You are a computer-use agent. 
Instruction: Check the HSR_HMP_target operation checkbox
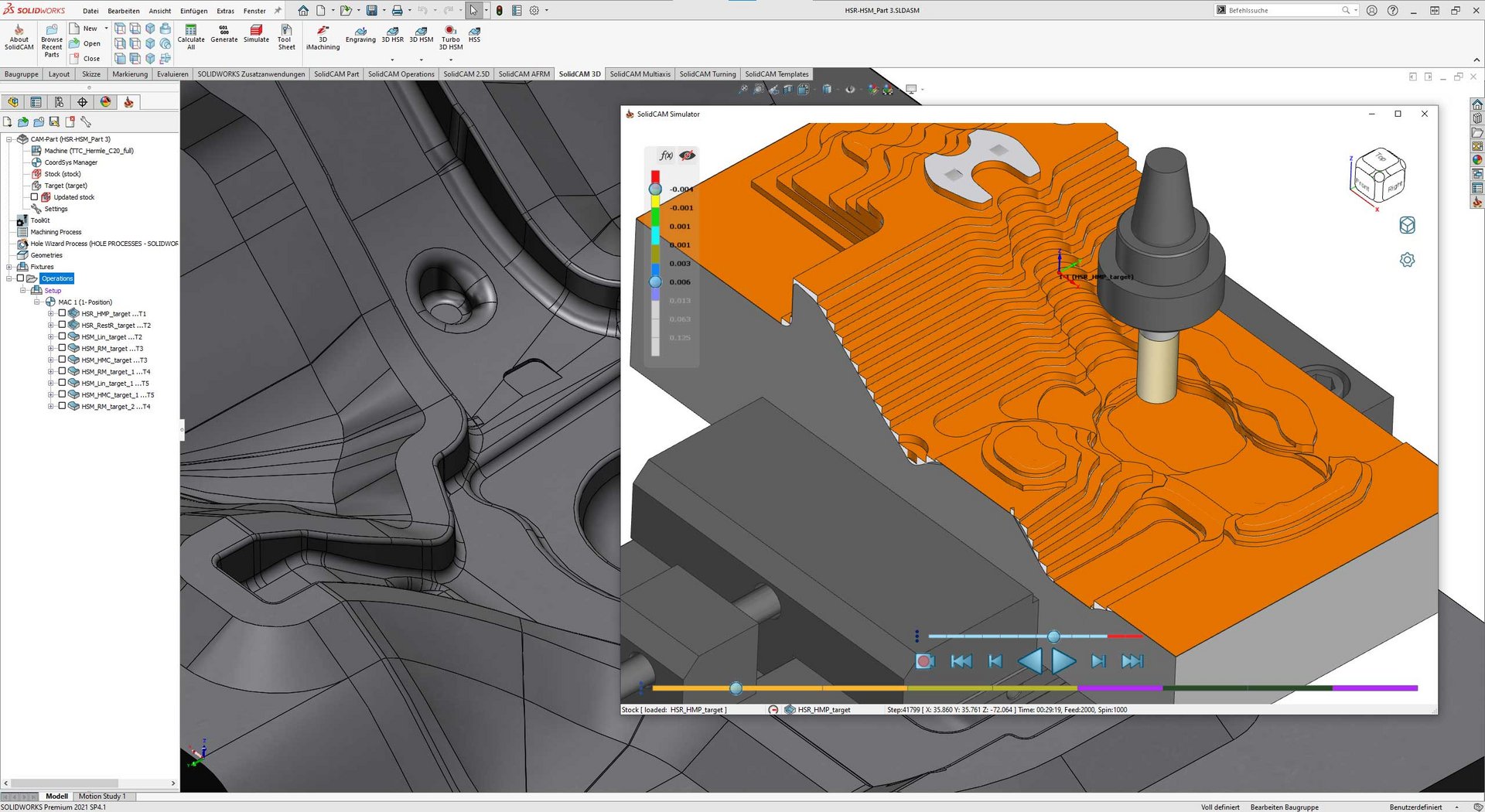pyautogui.click(x=63, y=313)
